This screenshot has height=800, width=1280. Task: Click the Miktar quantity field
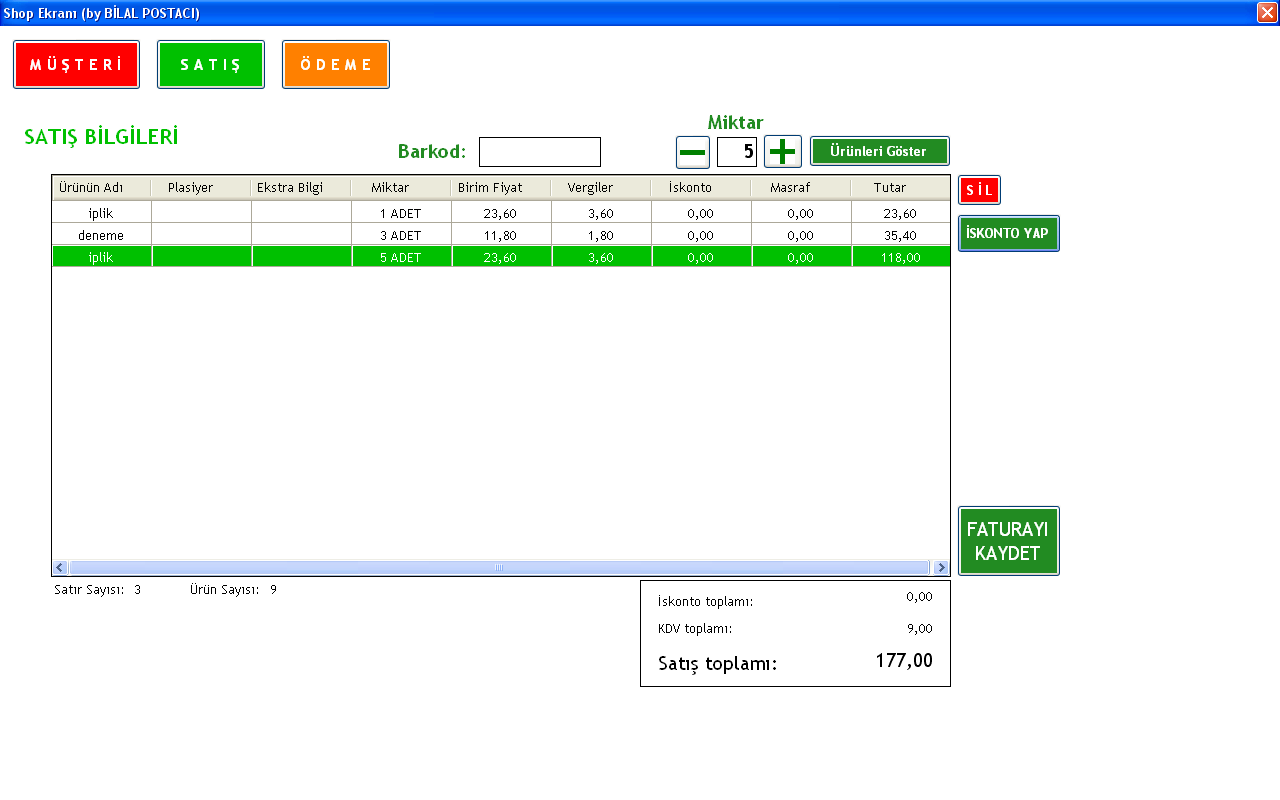click(737, 152)
